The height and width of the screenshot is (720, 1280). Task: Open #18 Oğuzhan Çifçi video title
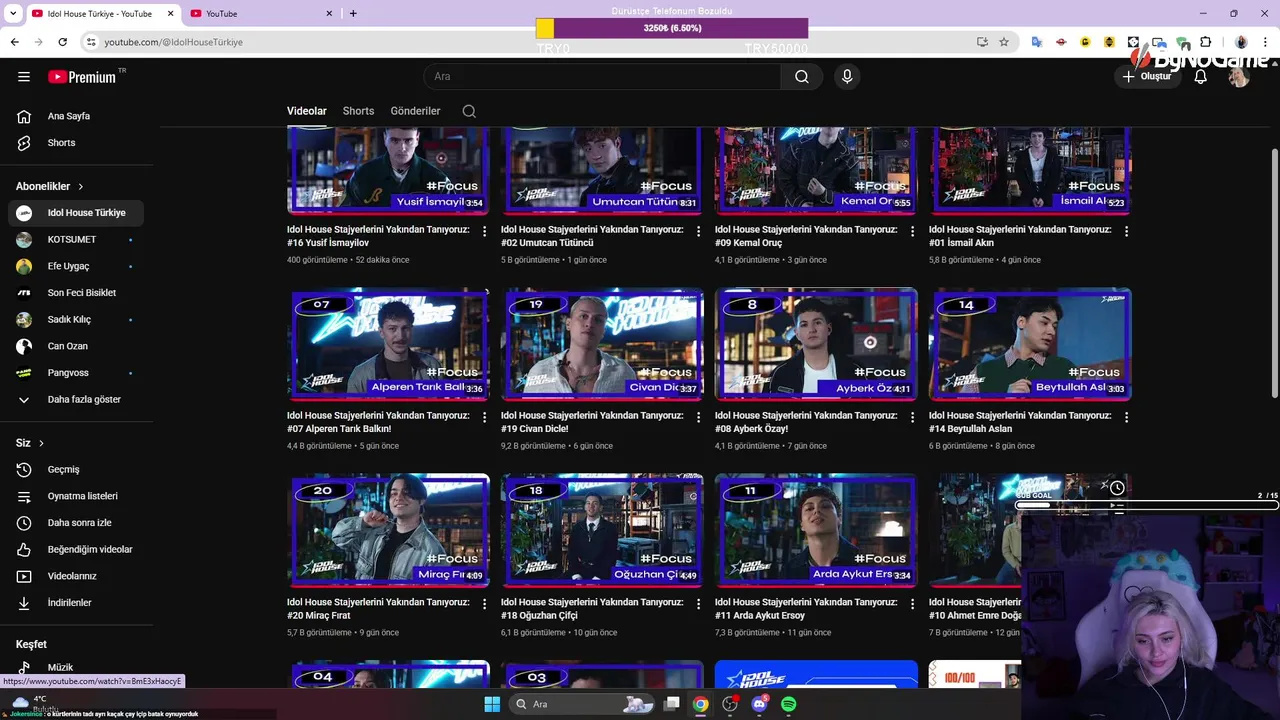(x=592, y=608)
